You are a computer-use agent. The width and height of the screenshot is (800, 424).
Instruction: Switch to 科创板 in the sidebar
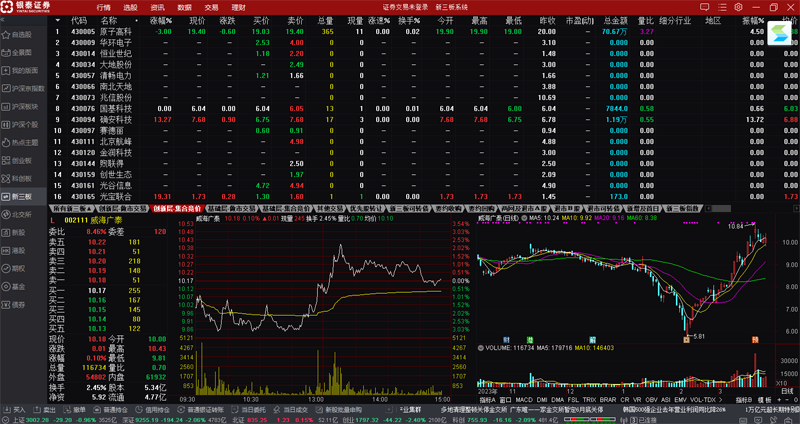pyautogui.click(x=22, y=179)
